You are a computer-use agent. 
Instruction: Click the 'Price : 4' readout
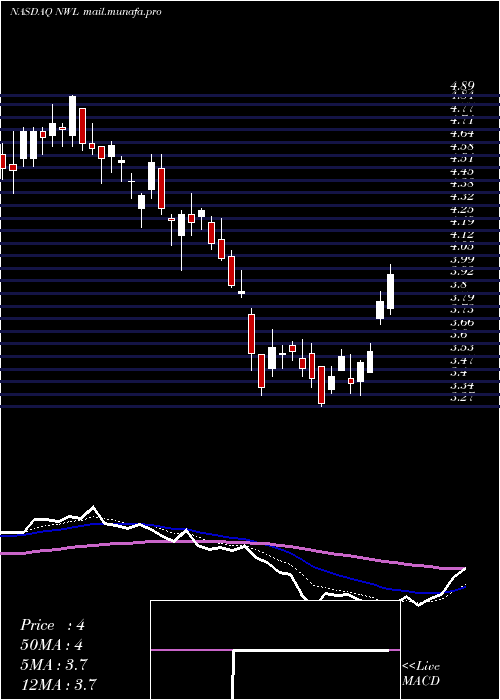52,625
